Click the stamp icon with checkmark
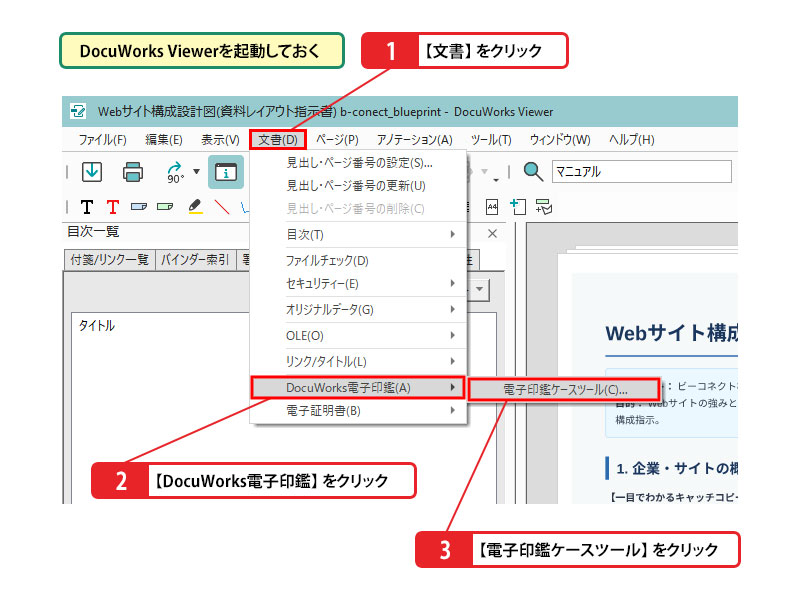 [x=544, y=207]
